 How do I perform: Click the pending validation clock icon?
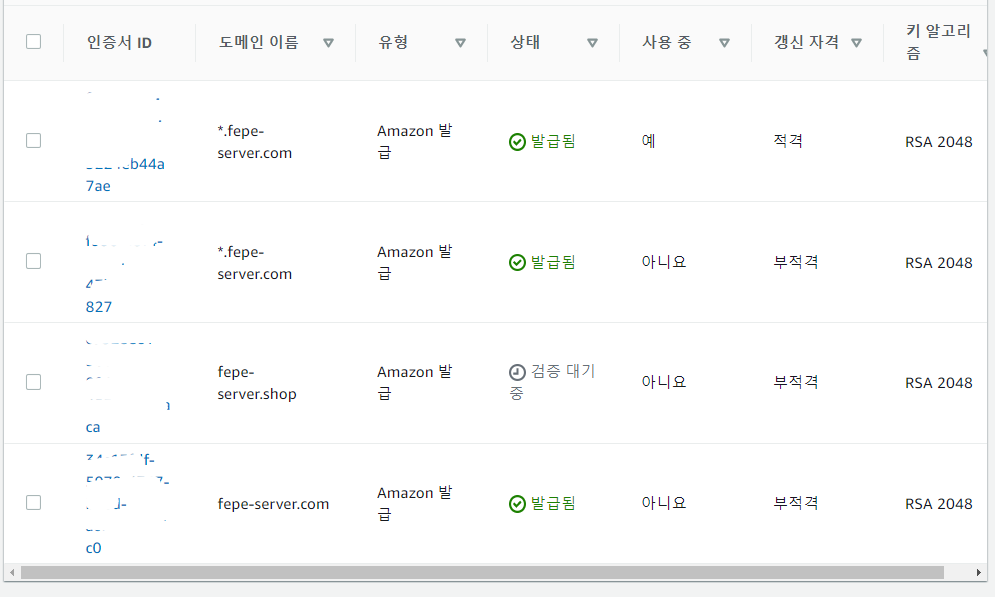[x=517, y=372]
